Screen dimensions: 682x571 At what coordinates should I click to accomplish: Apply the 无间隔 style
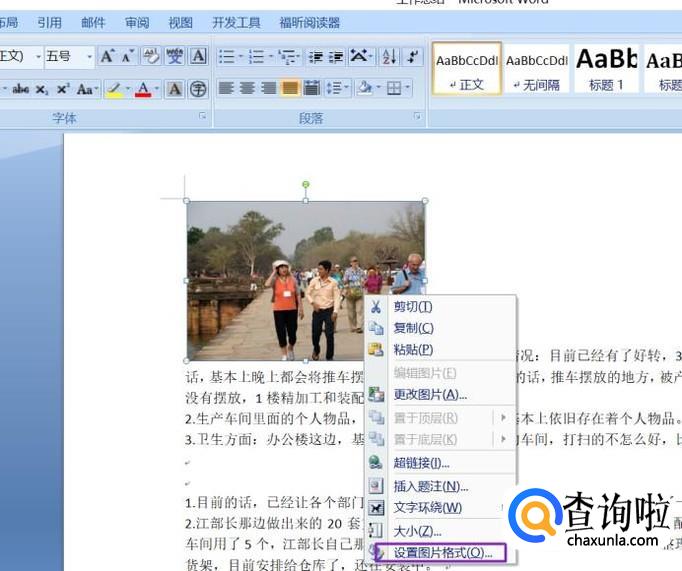(x=537, y=69)
